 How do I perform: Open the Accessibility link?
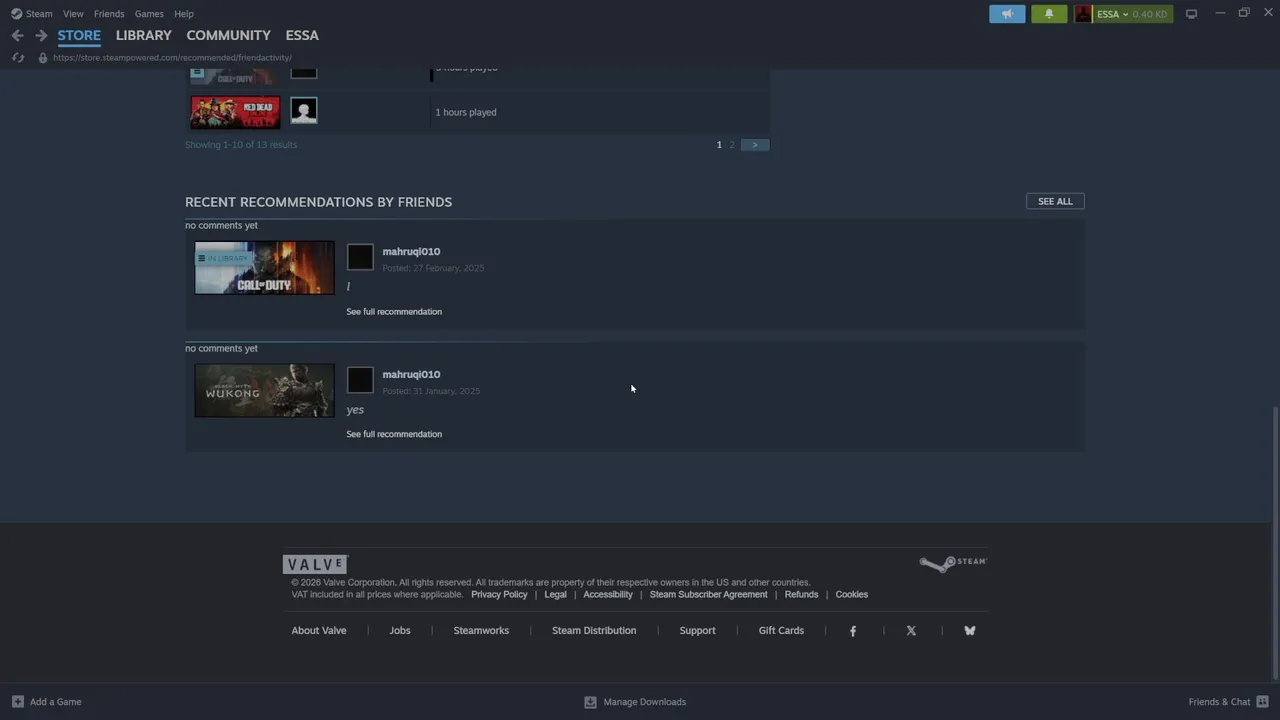tap(608, 595)
